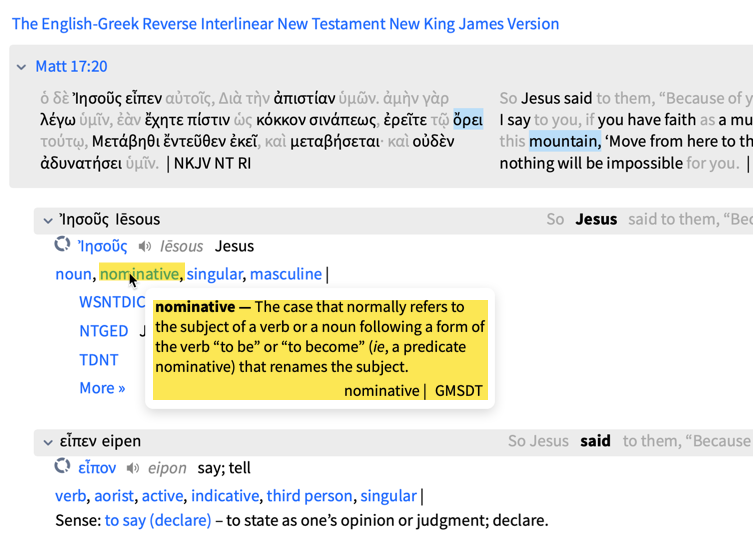
Task: Click the lemma ring icon beside εἶπον
Action: 62,466
